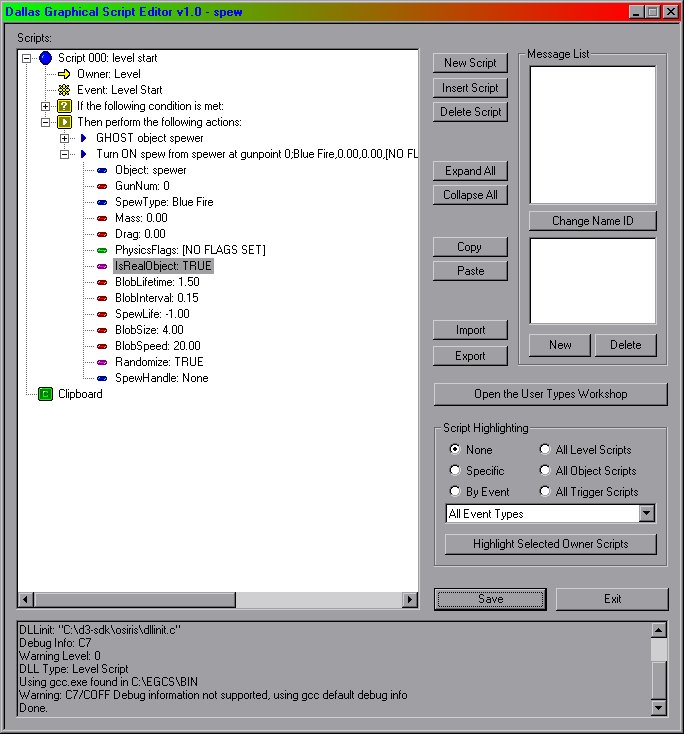Click the yellow arrow Owner icon
684x734 pixels.
click(x=64, y=74)
